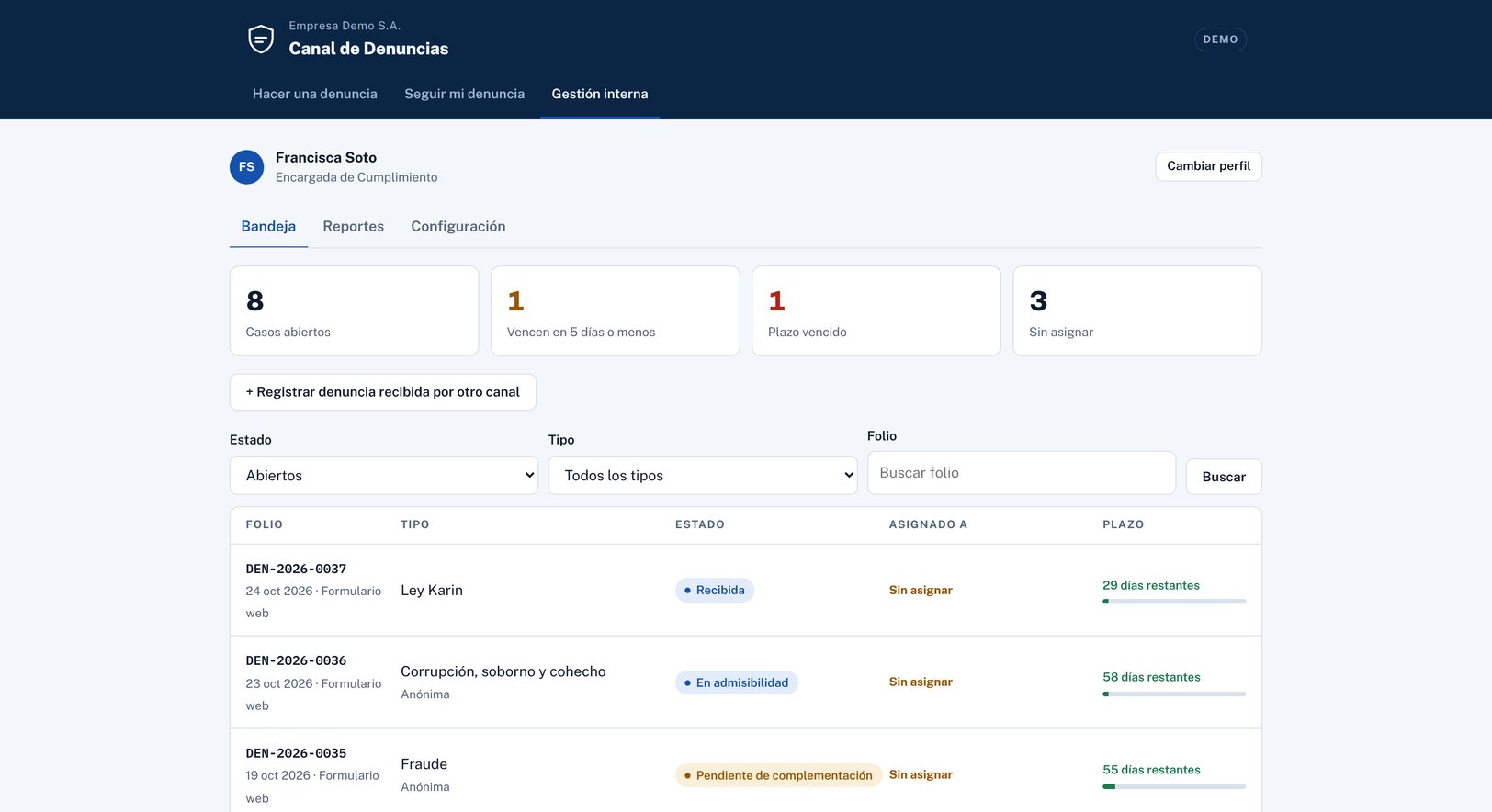Go to Hacer una denuncia tab
Image resolution: width=1492 pixels, height=812 pixels.
(315, 94)
